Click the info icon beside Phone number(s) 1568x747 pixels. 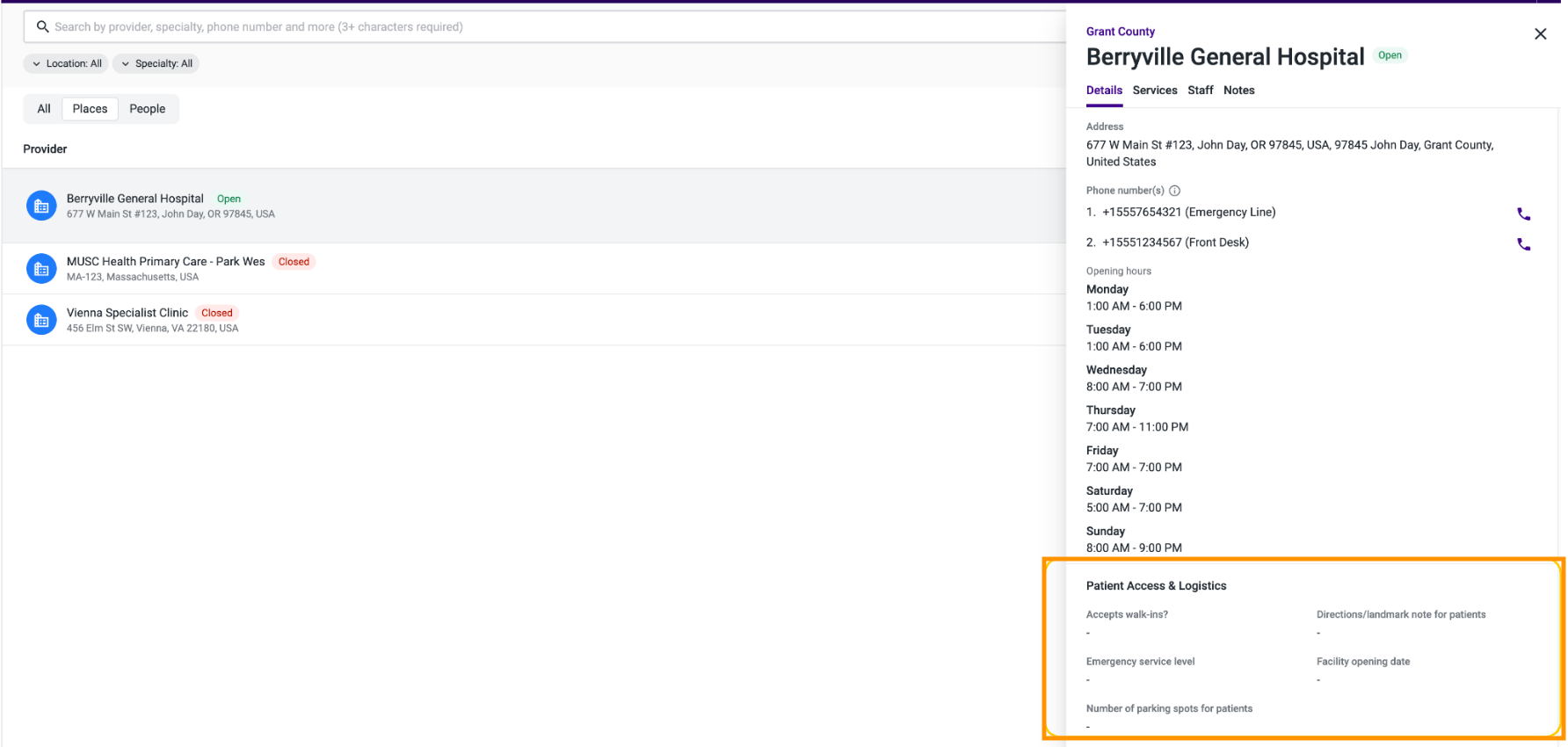pyautogui.click(x=1174, y=191)
